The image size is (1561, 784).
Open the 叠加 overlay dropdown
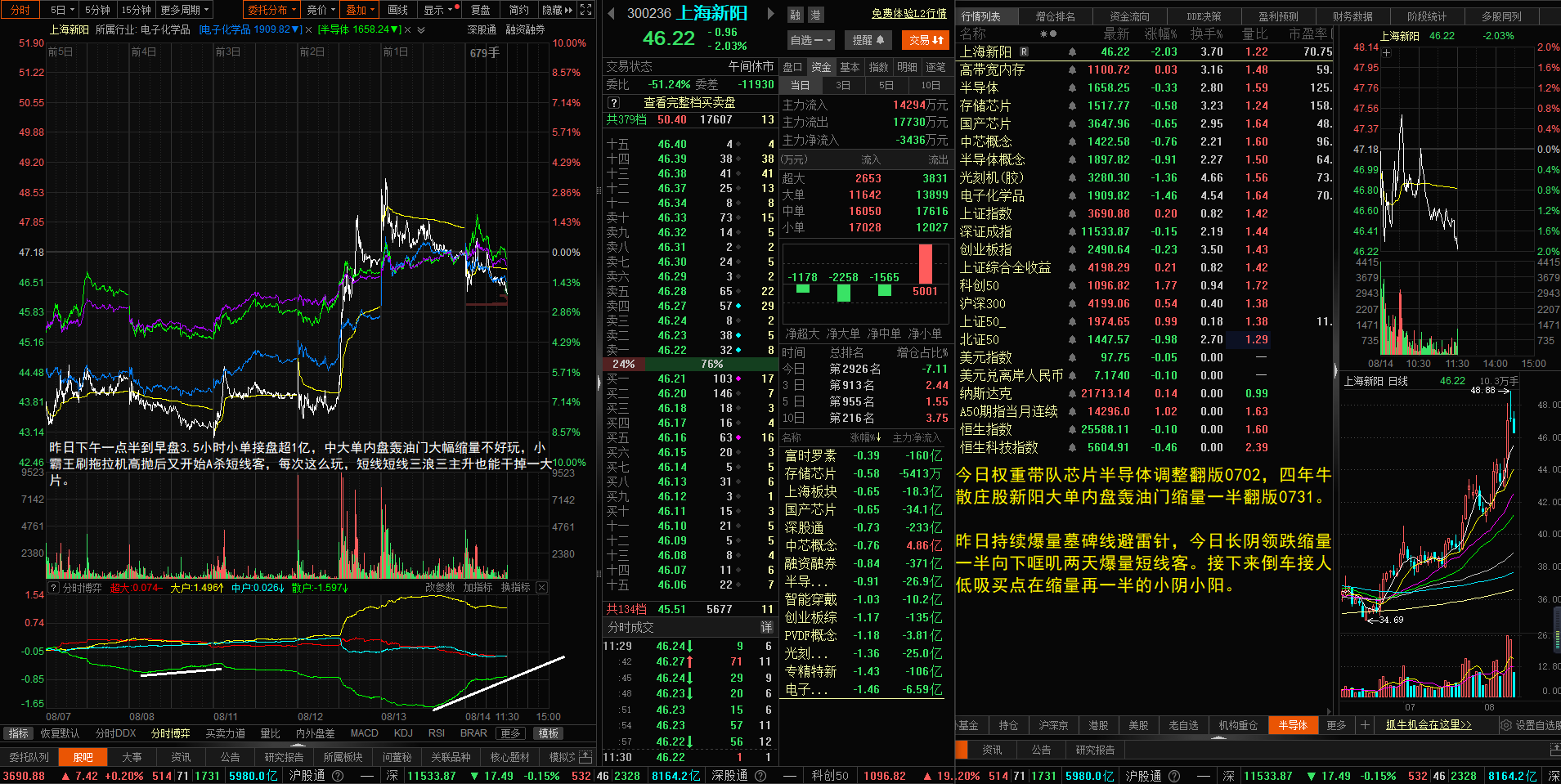point(360,10)
